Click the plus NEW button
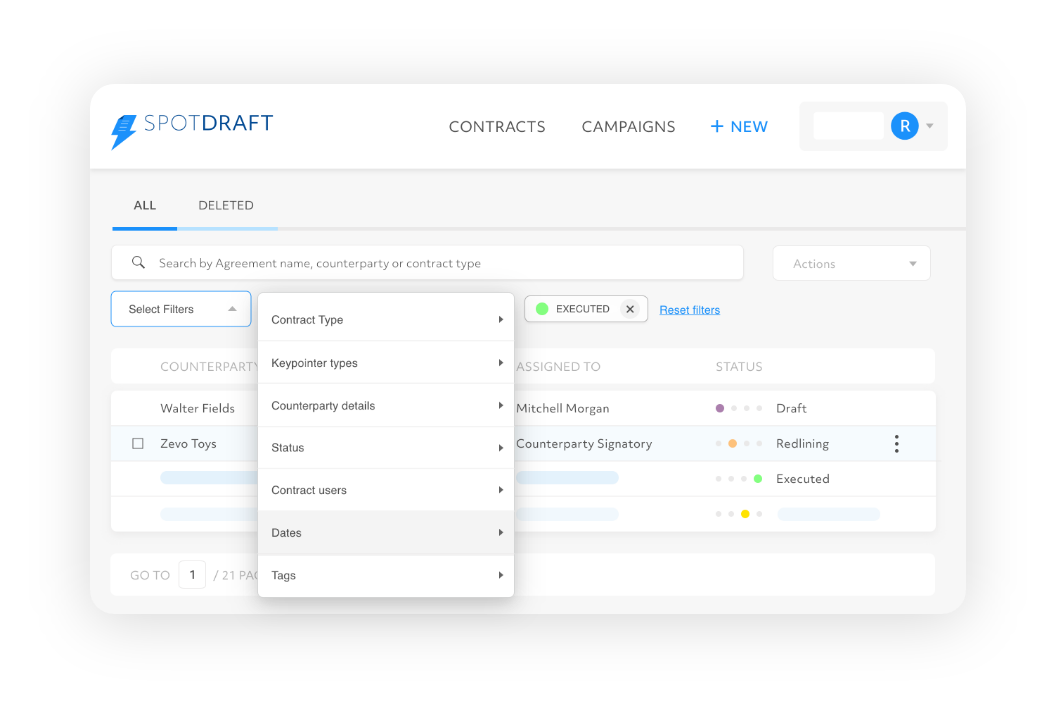1056x710 pixels. (739, 127)
